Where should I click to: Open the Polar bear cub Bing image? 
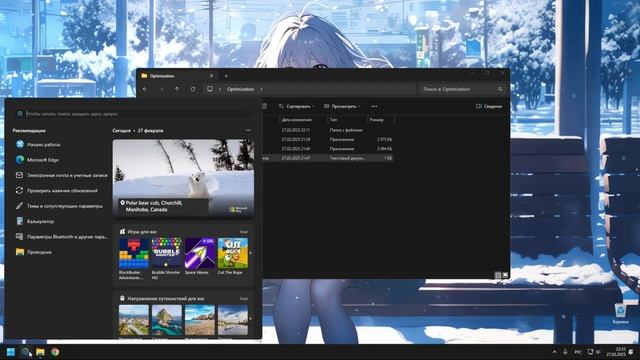183,178
